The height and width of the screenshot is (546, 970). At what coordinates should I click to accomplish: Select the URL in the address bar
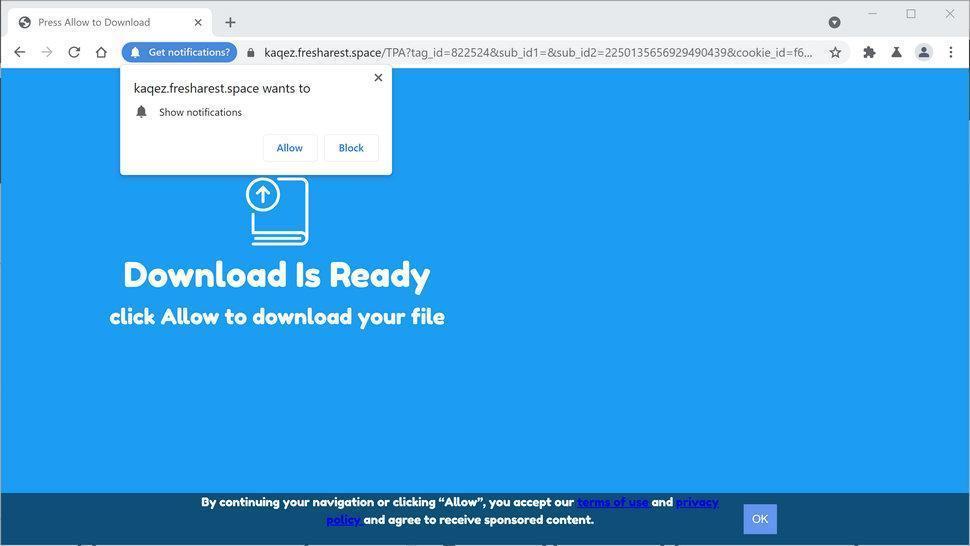538,53
